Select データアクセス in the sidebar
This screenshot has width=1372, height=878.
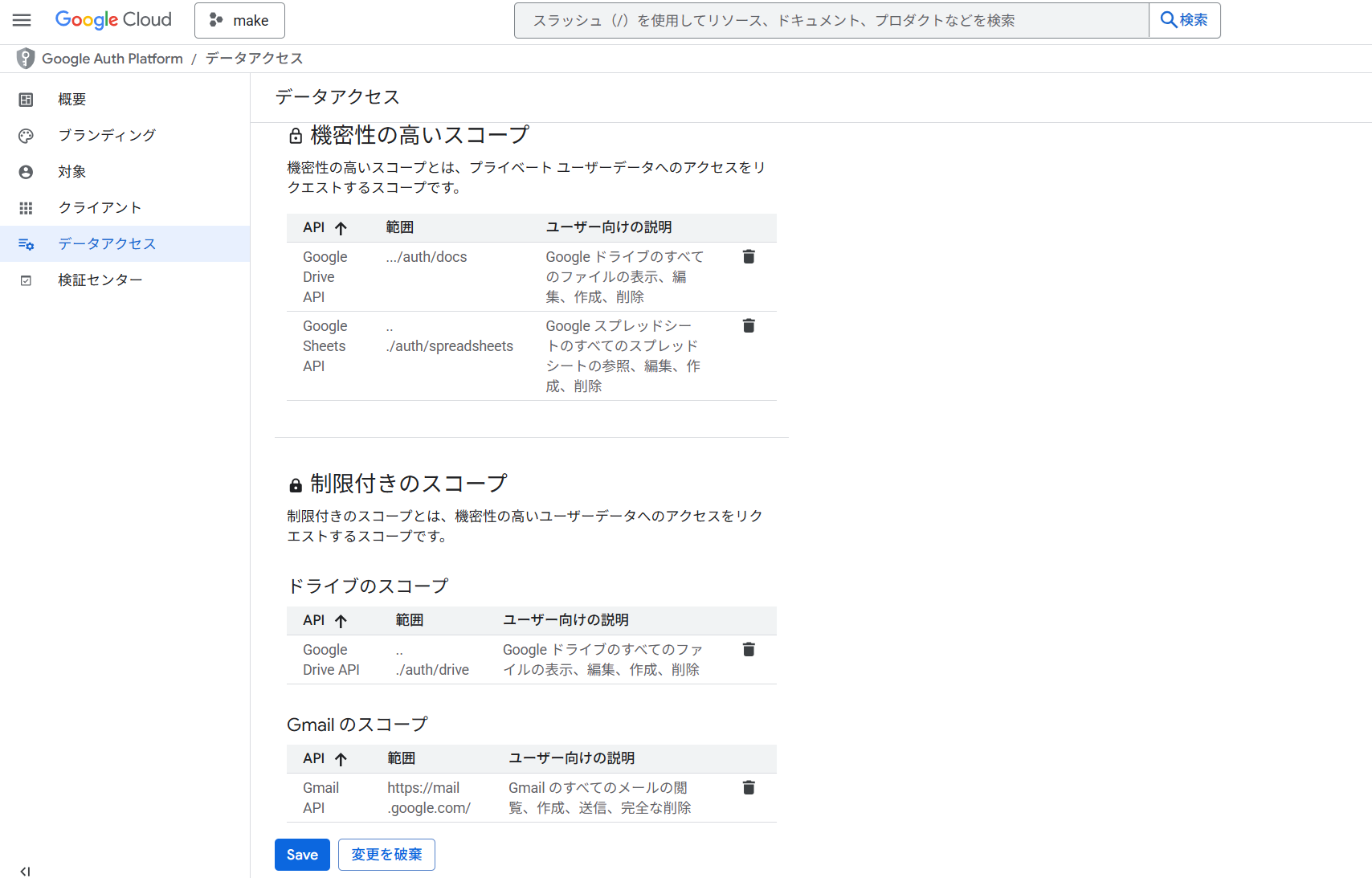tap(125, 244)
